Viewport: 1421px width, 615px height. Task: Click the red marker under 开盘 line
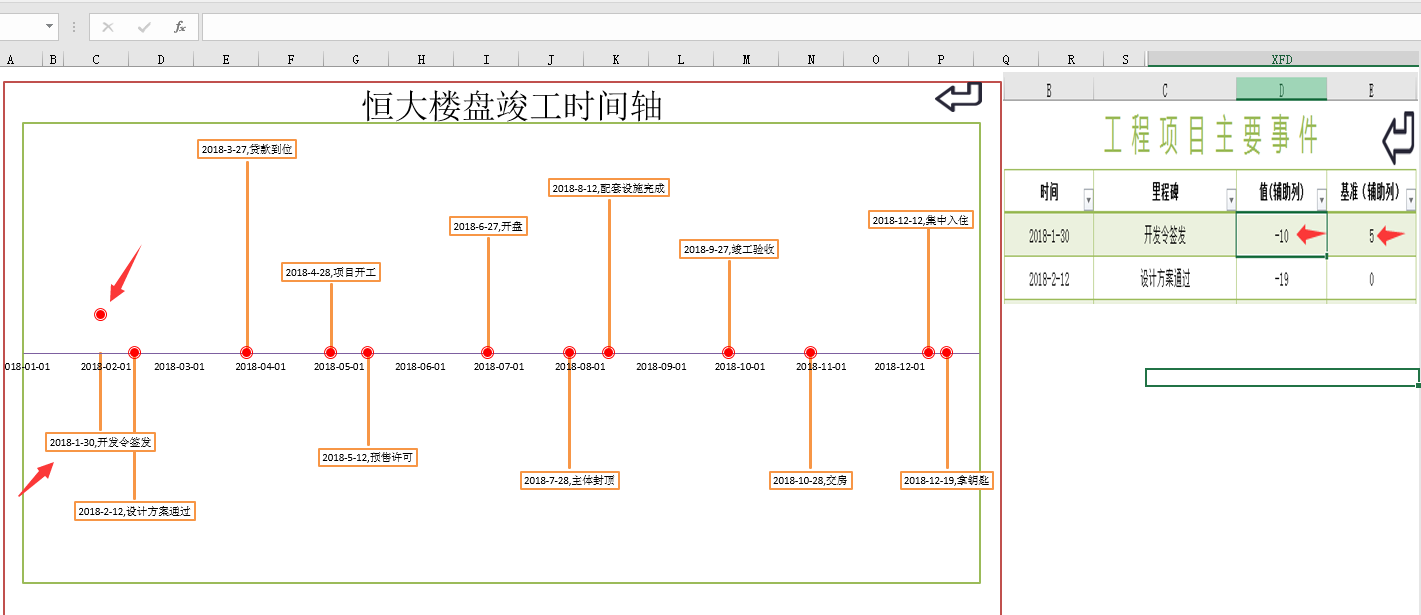coord(488,352)
